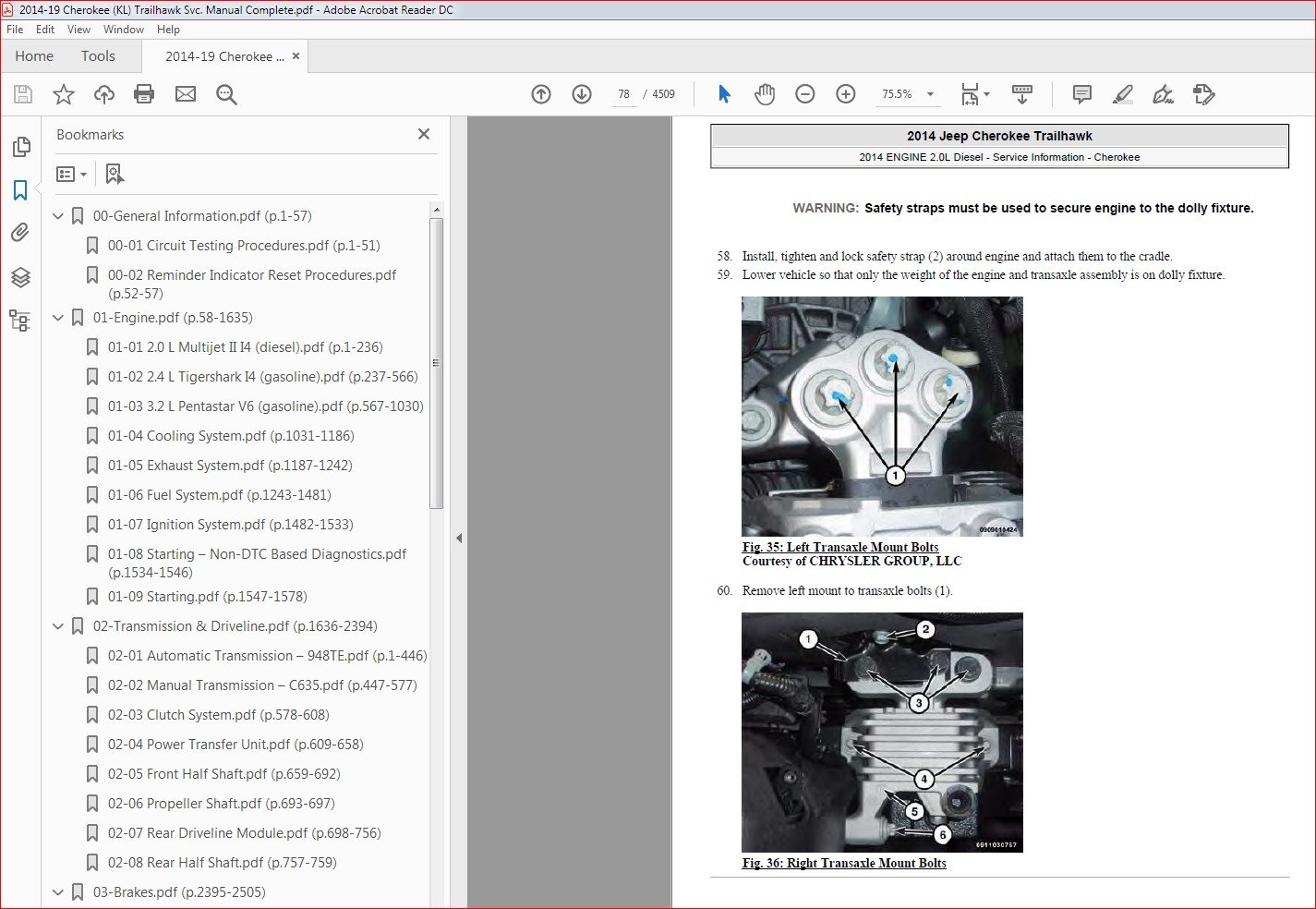
Task: Collapse navigation pane with side arrow
Action: pyautogui.click(x=459, y=538)
